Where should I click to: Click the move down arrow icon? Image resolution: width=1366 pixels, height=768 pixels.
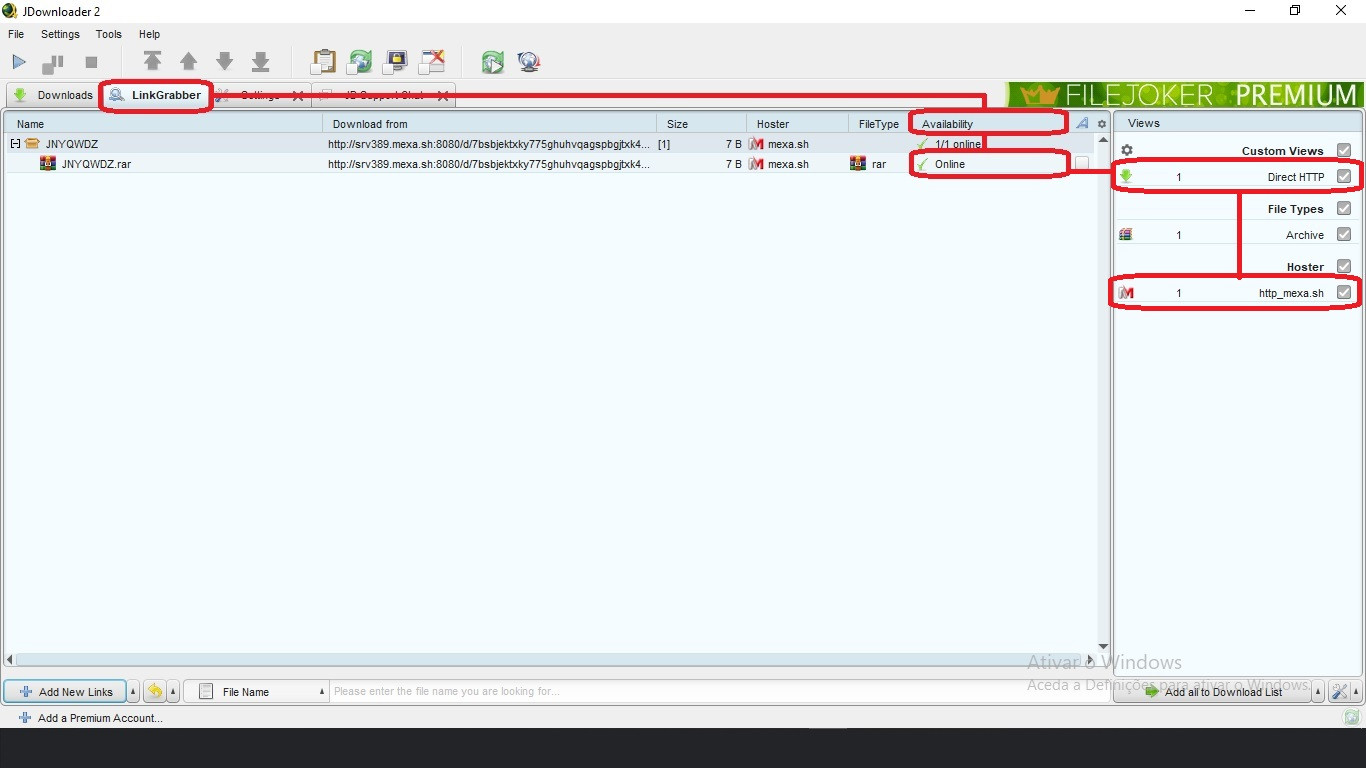pyautogui.click(x=225, y=62)
